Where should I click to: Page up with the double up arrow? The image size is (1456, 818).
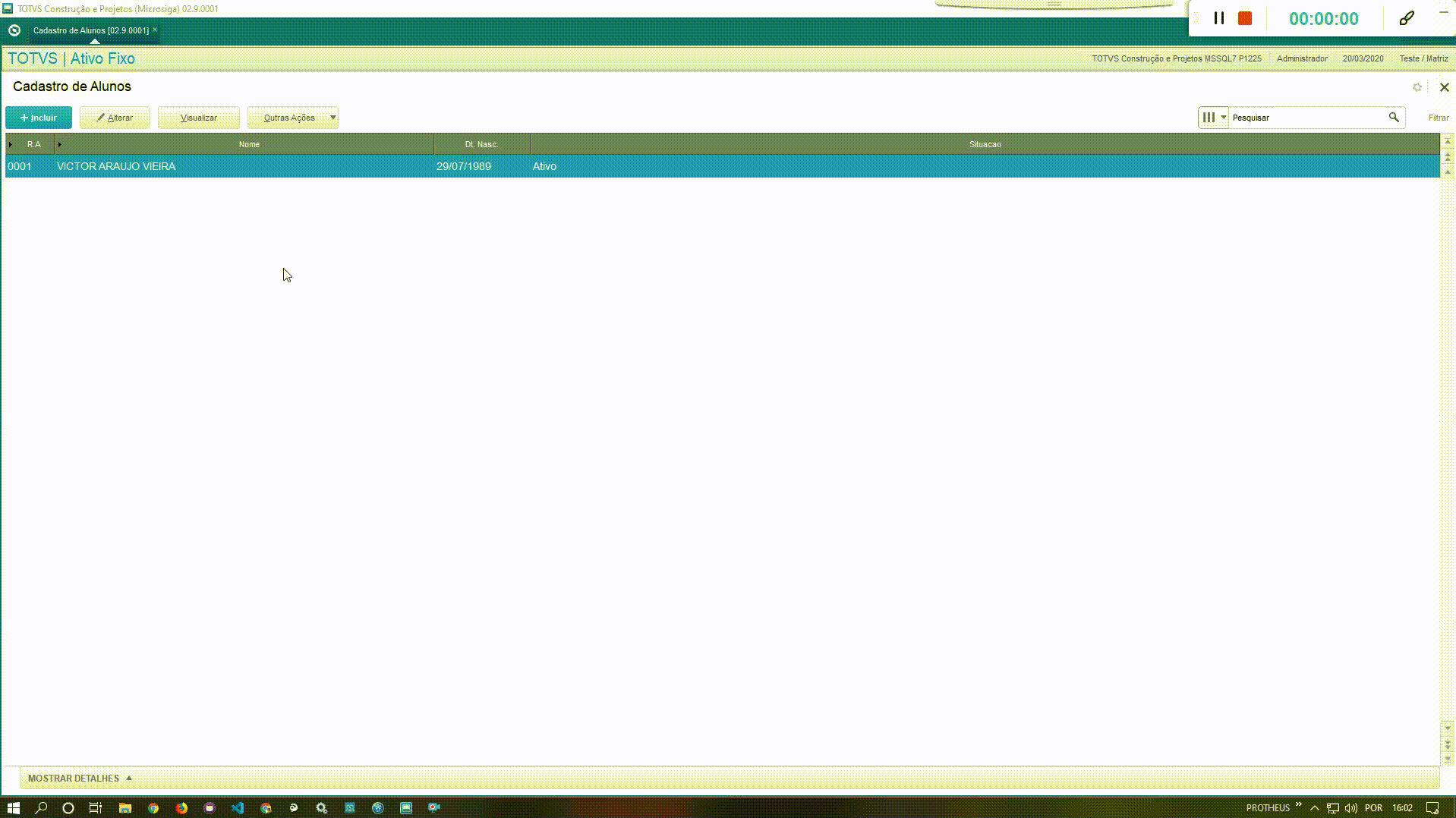(1448, 157)
